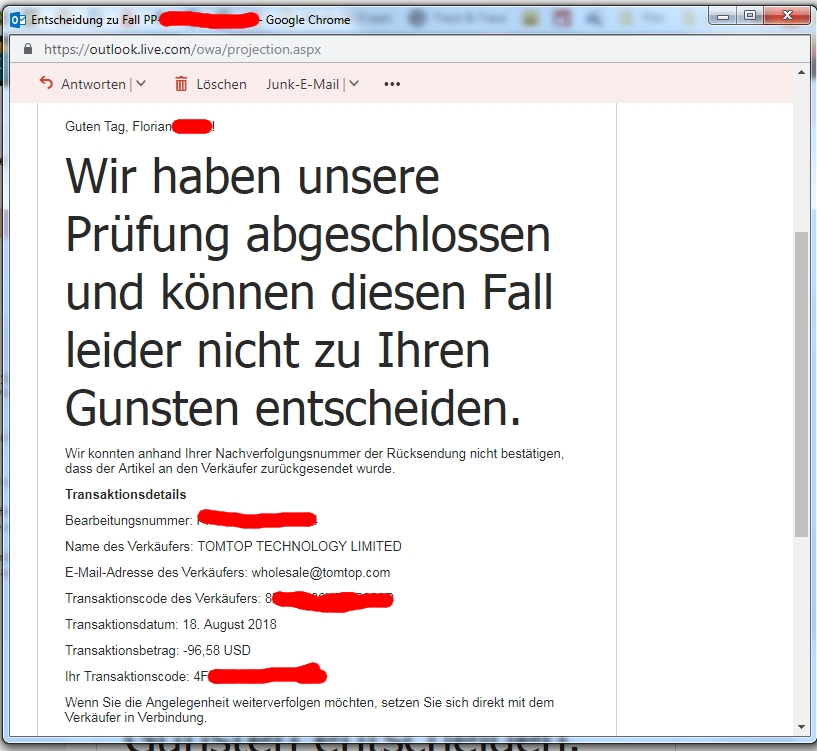The image size is (817, 751).
Task: Click the Junk-E-Mail toolbar label
Action: (x=302, y=84)
